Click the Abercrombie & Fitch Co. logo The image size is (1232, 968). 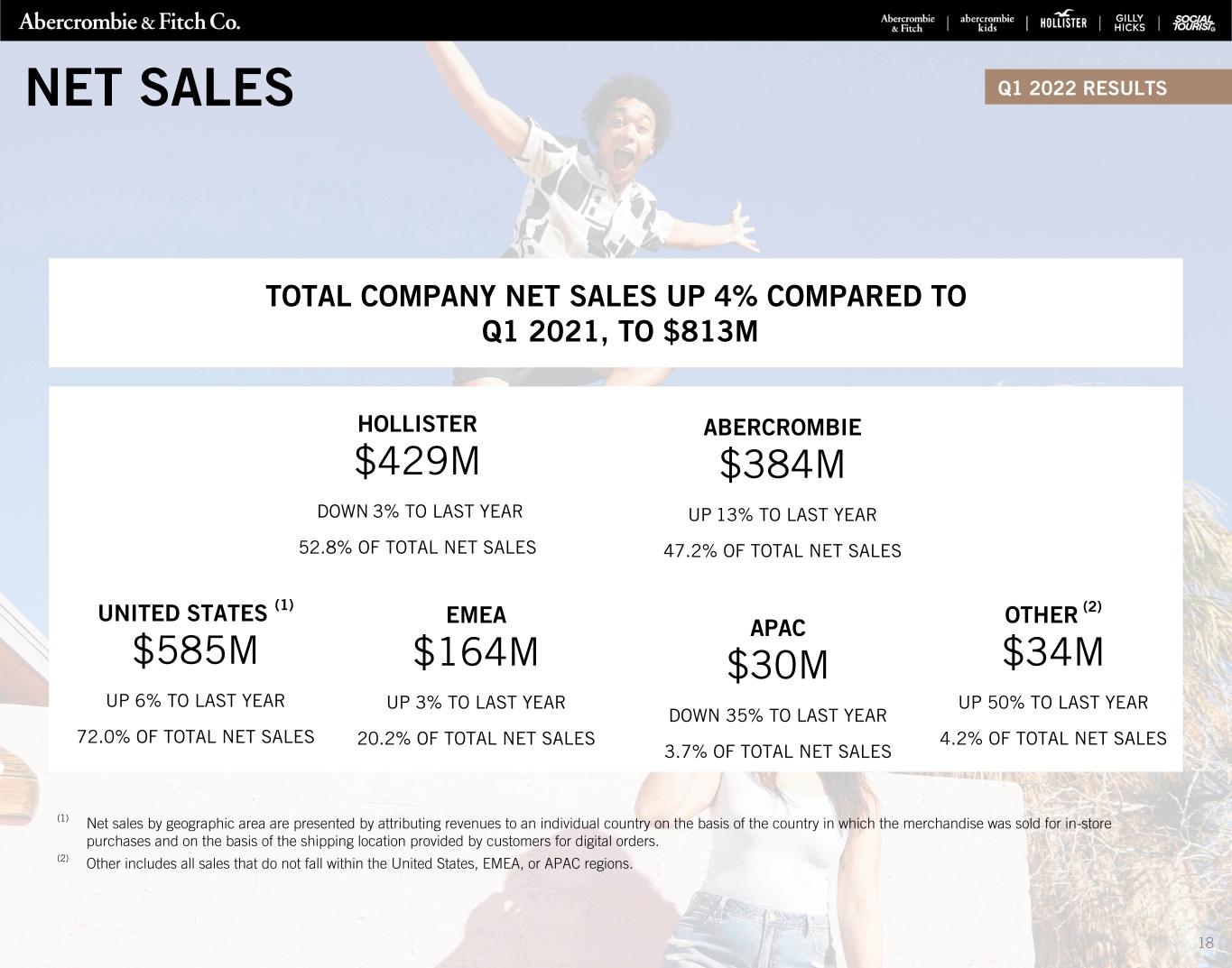coord(129,22)
